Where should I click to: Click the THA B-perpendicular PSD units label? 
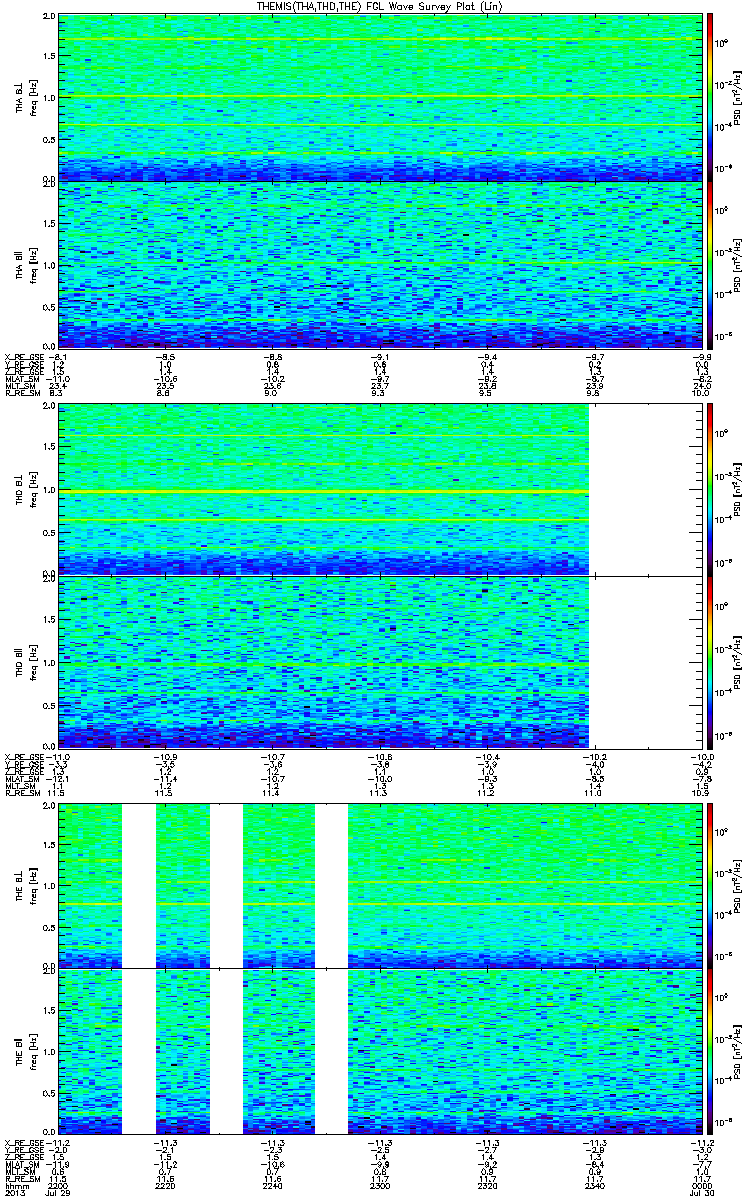(738, 97)
